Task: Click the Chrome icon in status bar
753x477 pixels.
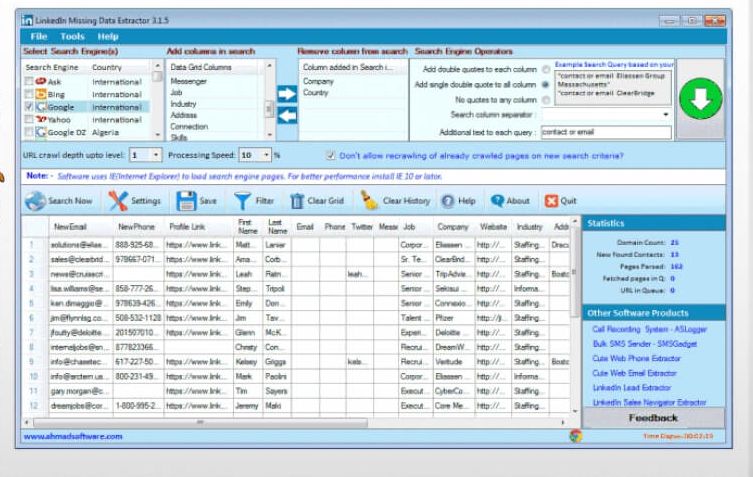Action: coord(575,436)
